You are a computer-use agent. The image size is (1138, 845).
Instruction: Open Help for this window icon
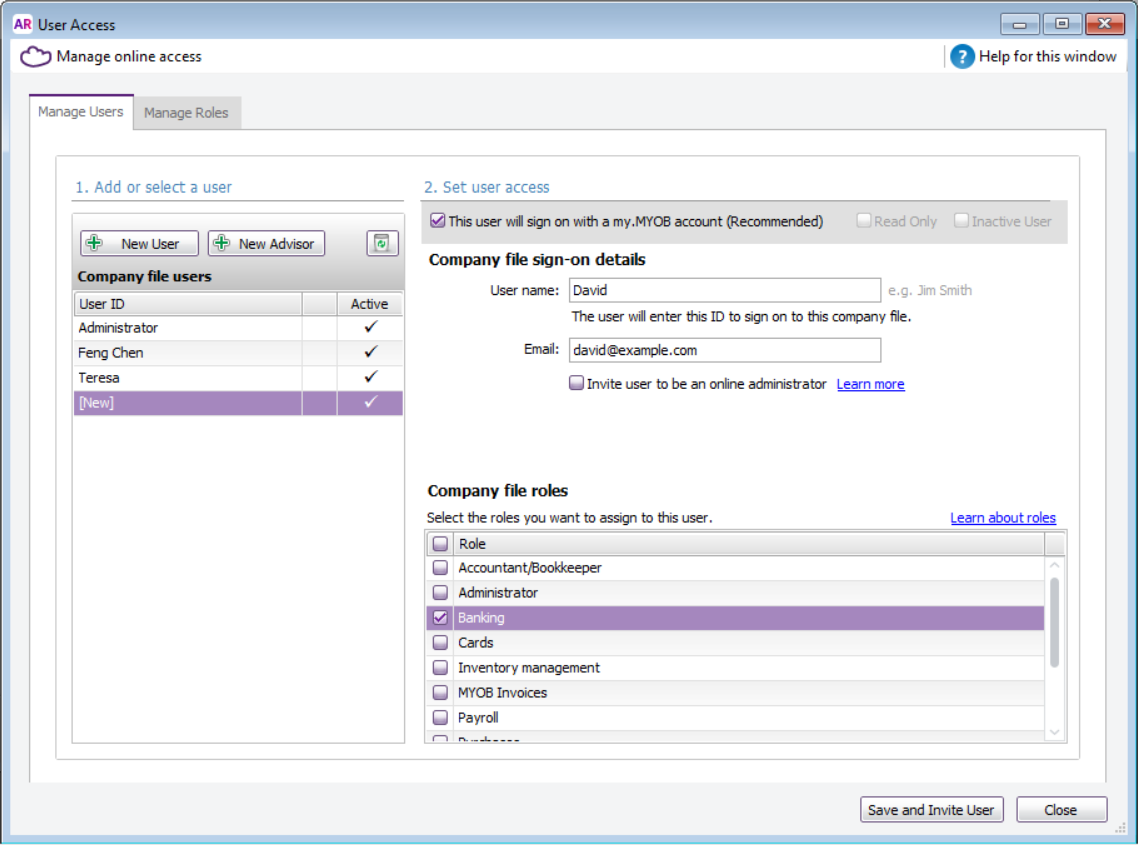962,57
